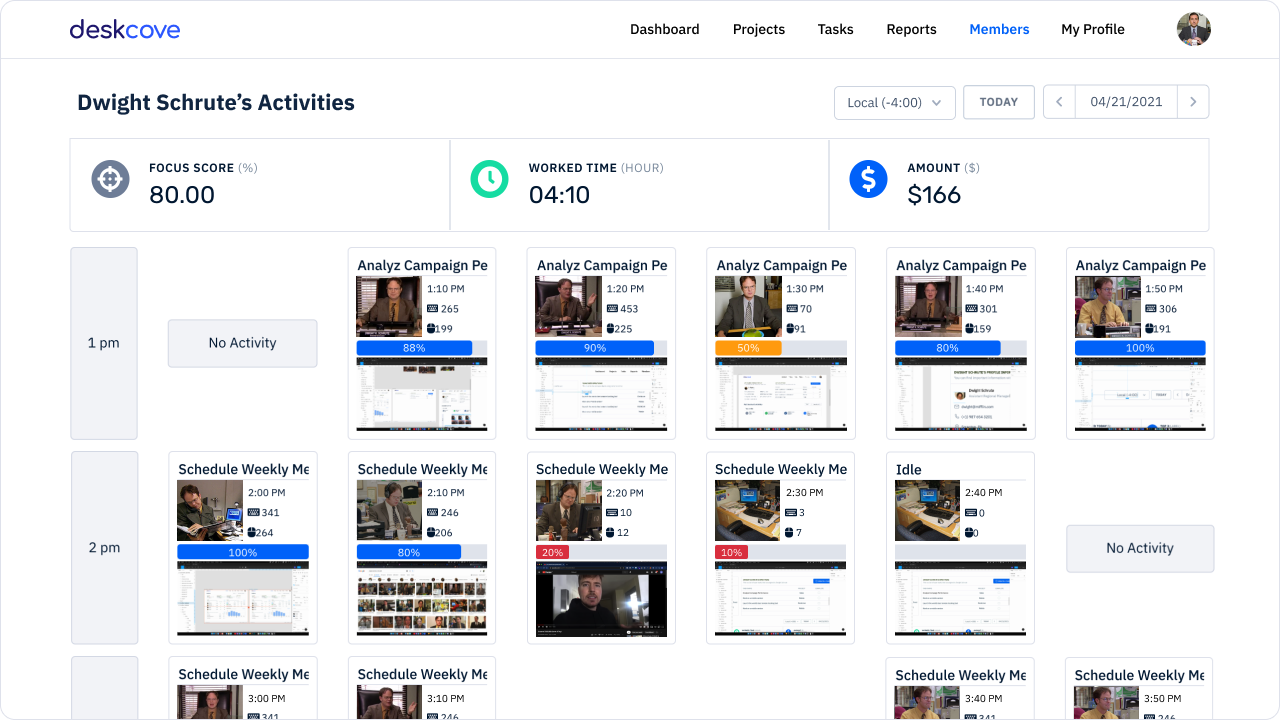
Task: Open the Projects nav item
Action: [x=759, y=29]
